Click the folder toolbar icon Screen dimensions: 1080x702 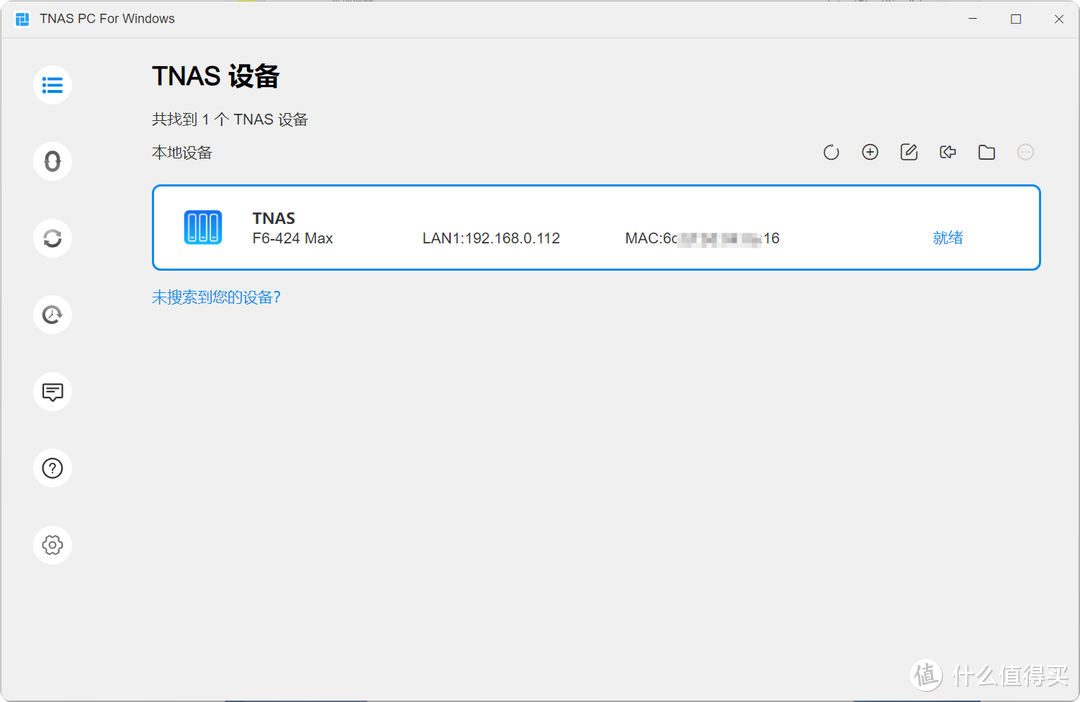(986, 152)
